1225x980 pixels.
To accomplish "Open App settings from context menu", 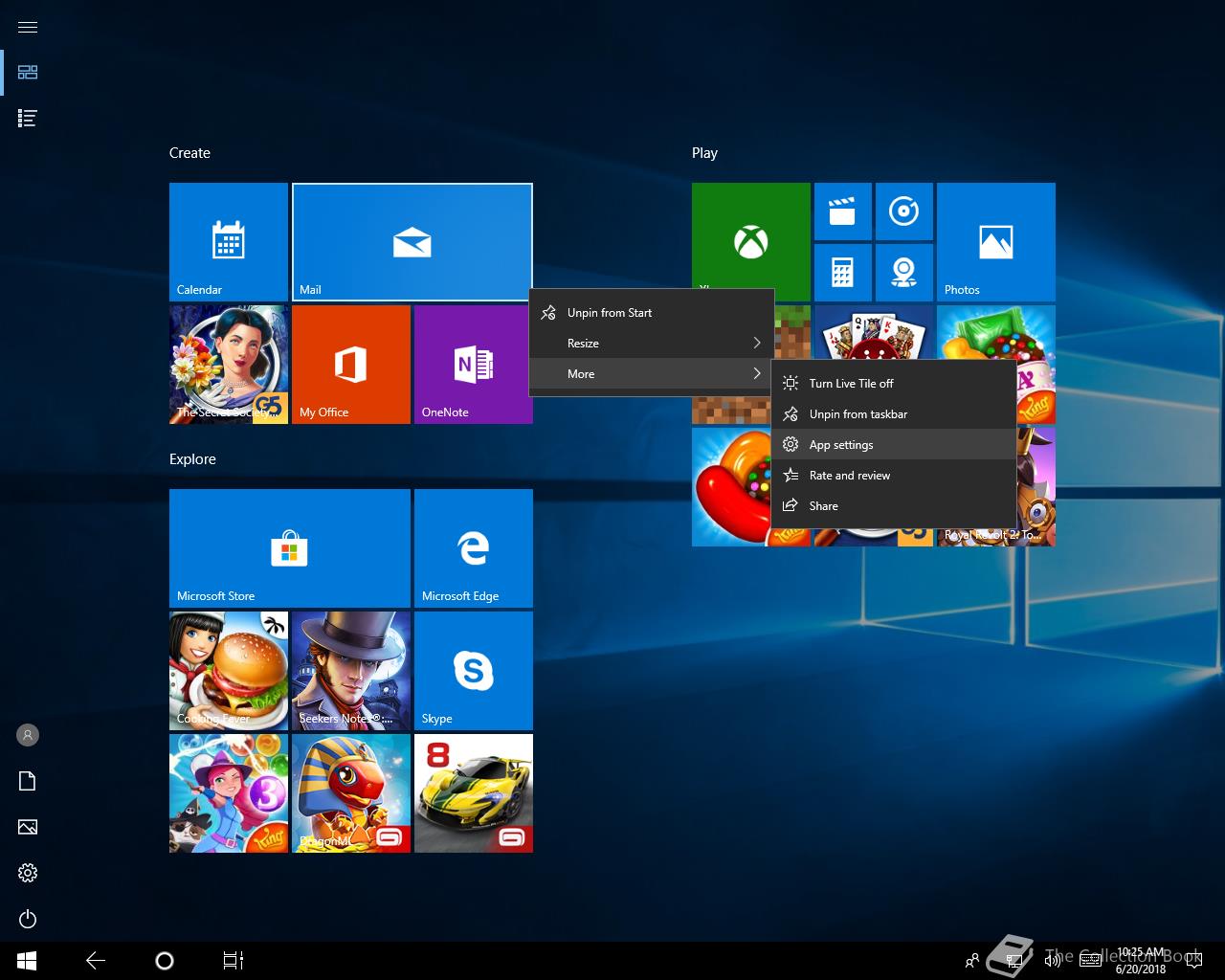I will coord(894,445).
